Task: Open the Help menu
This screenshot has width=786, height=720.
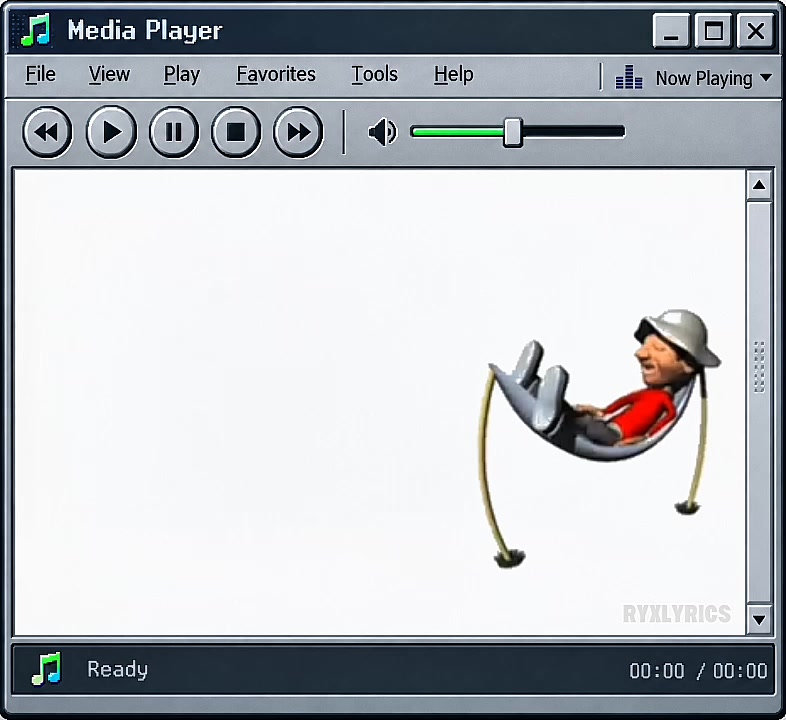Action: (454, 75)
